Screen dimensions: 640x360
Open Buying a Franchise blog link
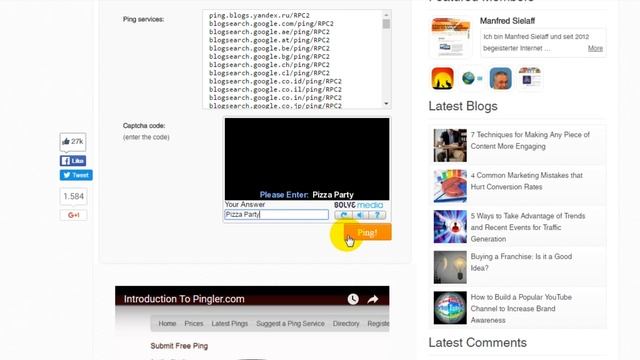(521, 262)
